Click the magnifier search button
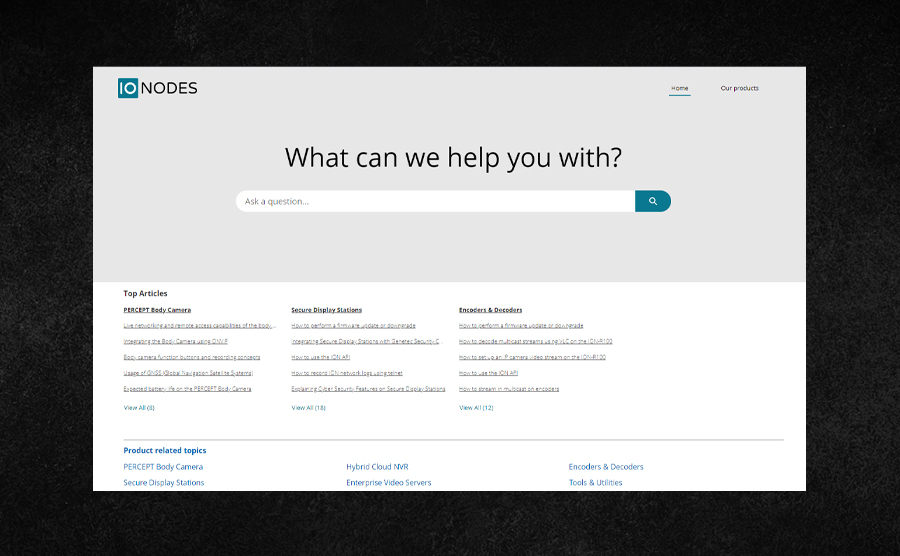This screenshot has width=900, height=556. [653, 201]
